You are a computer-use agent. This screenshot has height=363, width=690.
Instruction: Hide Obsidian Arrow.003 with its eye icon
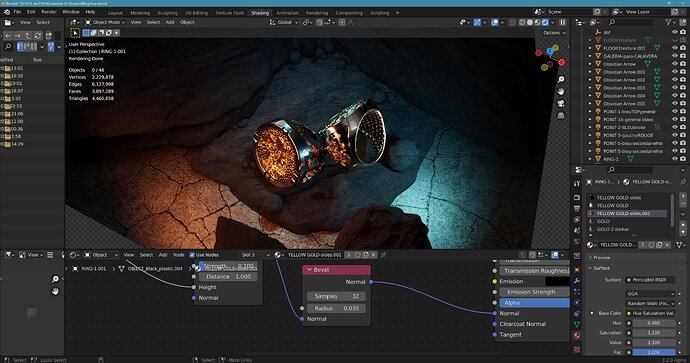tap(675, 88)
